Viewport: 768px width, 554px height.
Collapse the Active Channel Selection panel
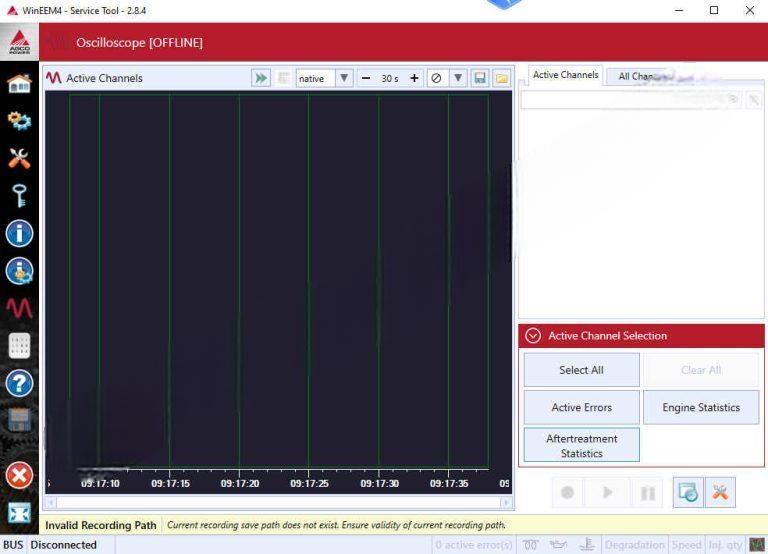click(x=533, y=336)
